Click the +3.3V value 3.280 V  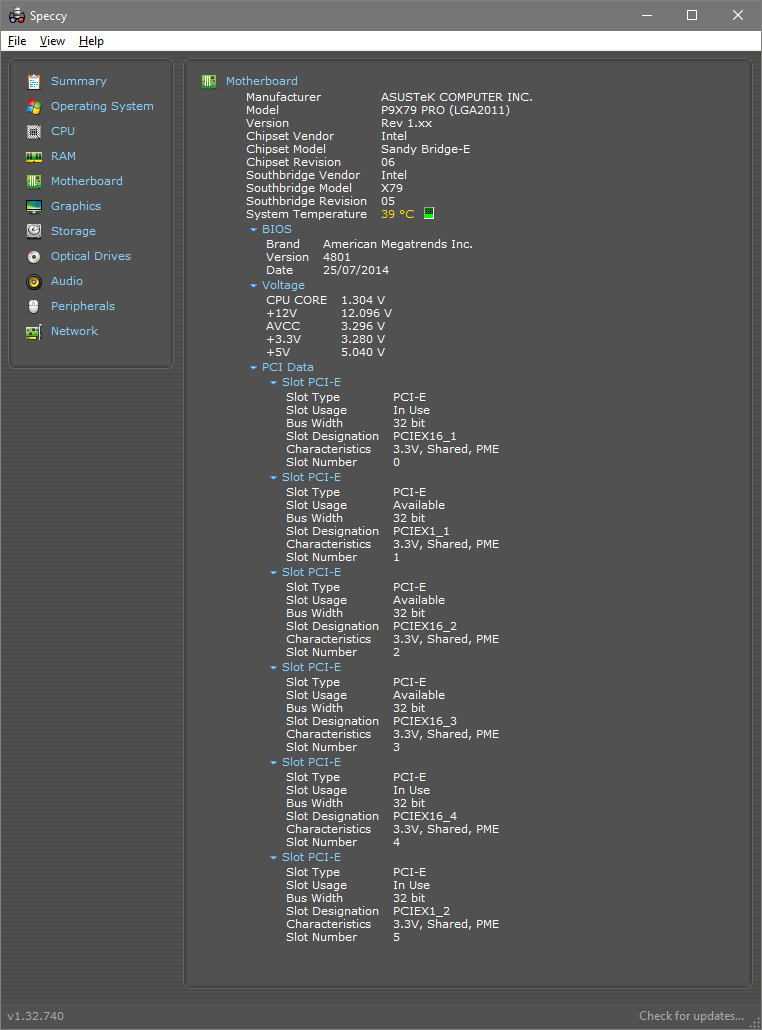363,339
